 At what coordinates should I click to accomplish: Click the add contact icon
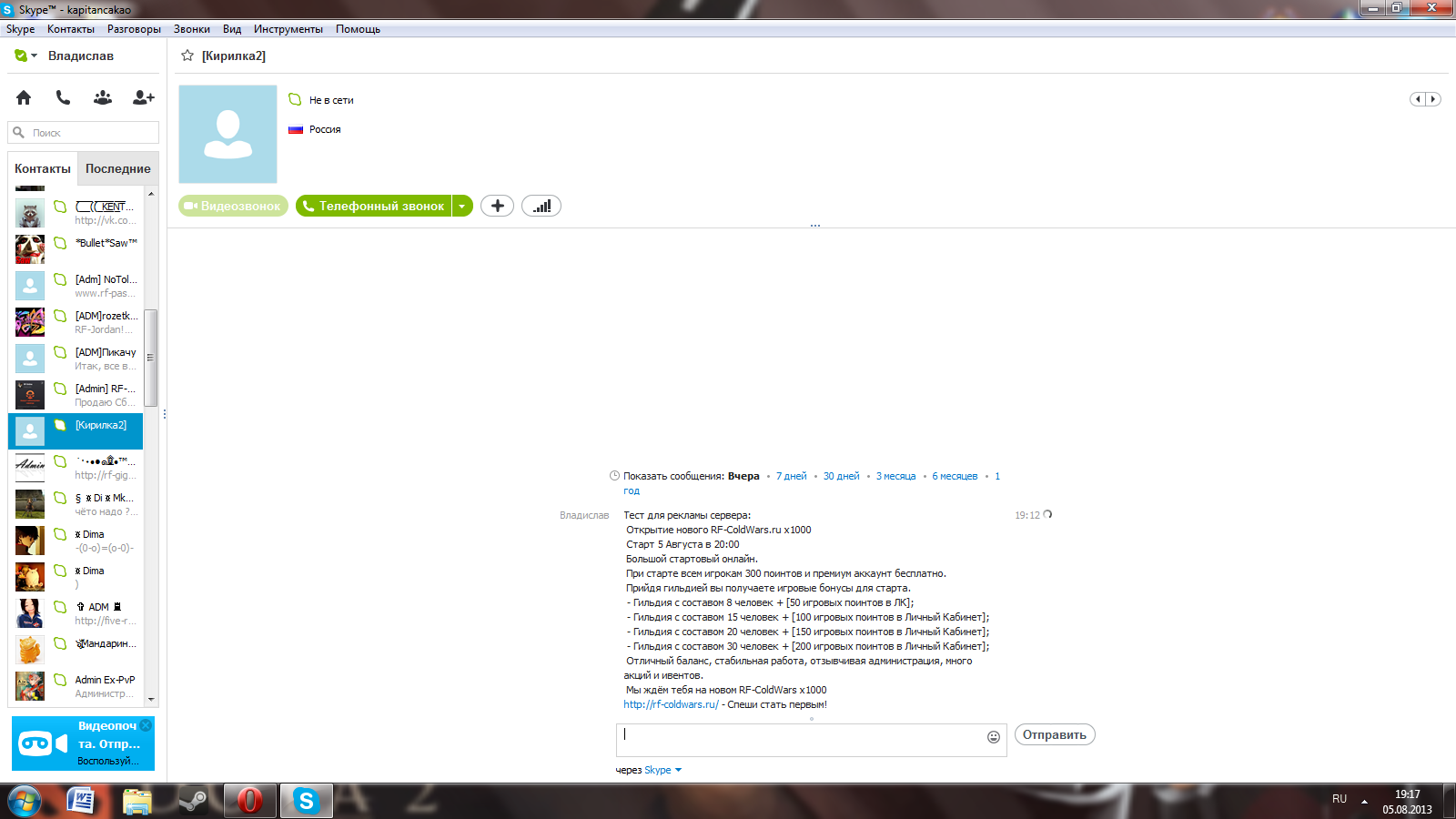[144, 97]
